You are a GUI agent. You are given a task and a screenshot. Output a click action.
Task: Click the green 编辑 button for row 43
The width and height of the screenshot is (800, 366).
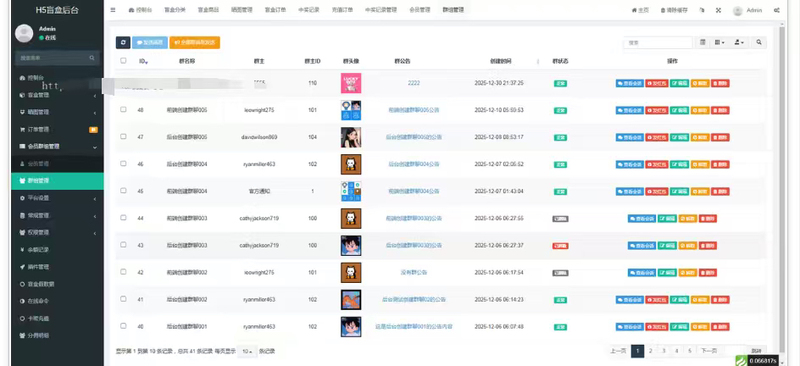tap(667, 246)
